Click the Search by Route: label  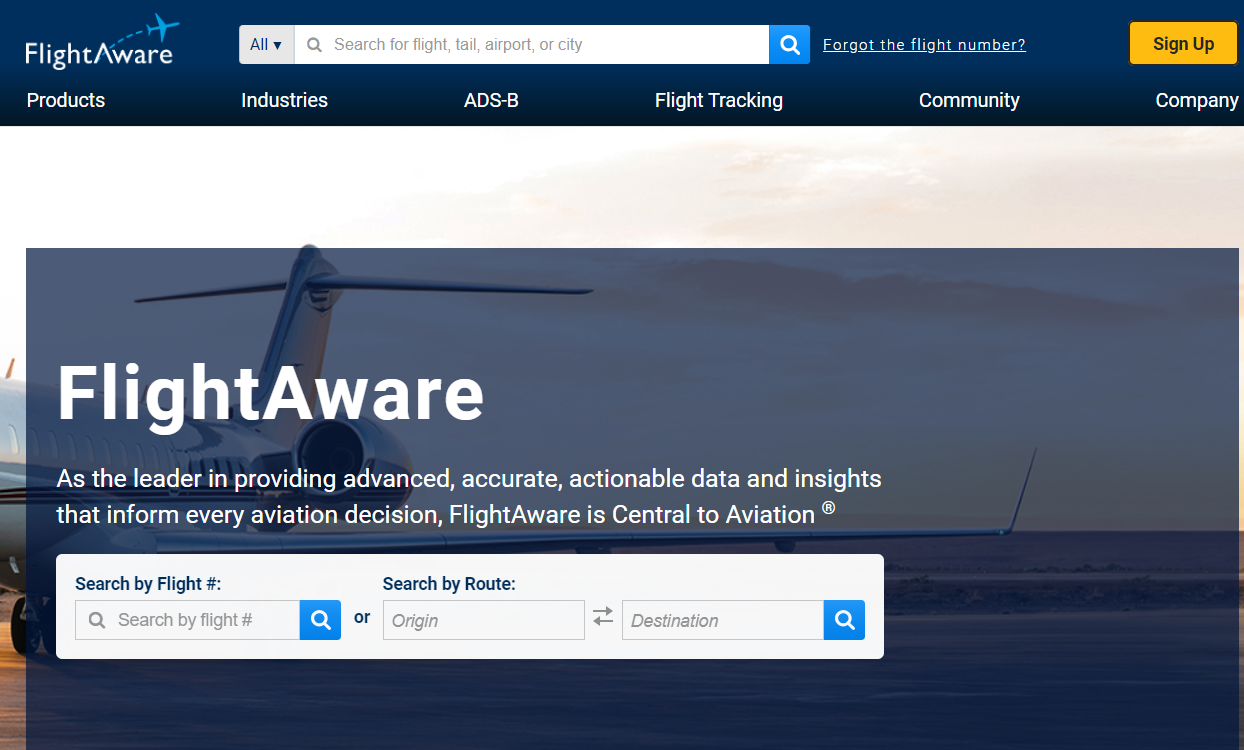point(449,584)
